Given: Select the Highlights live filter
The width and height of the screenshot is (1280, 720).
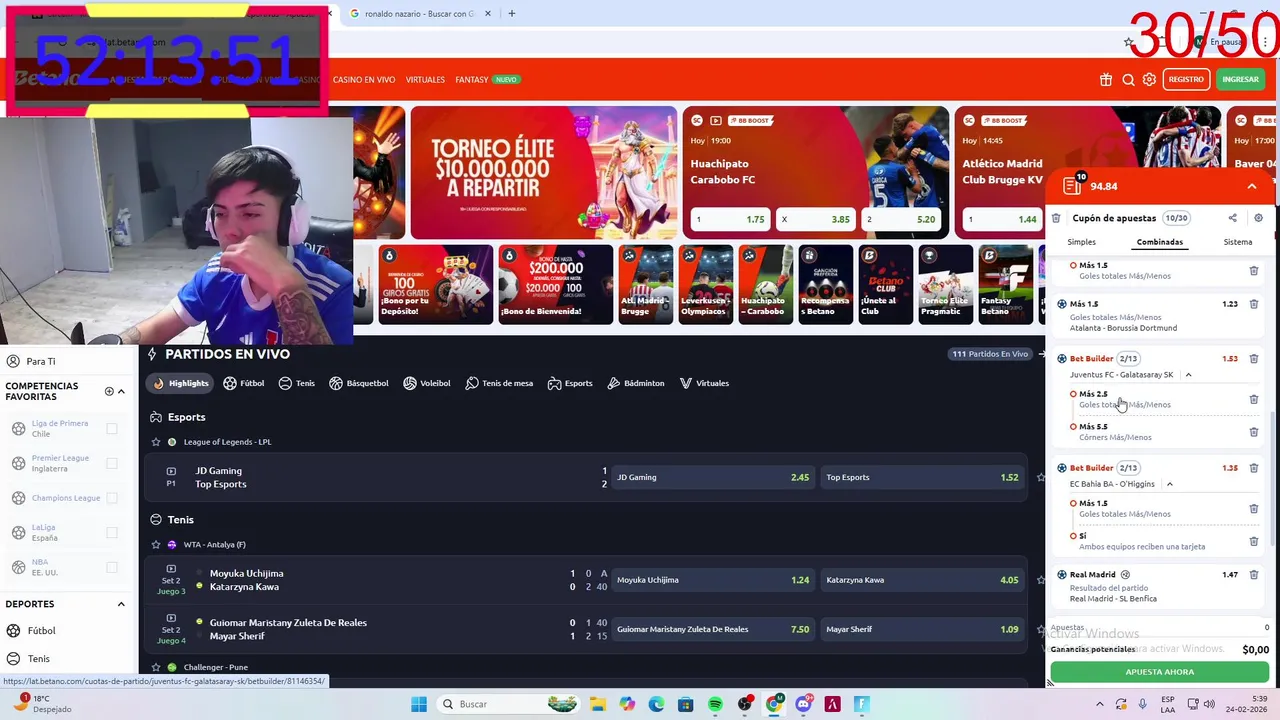Looking at the screenshot, I should coord(181,383).
